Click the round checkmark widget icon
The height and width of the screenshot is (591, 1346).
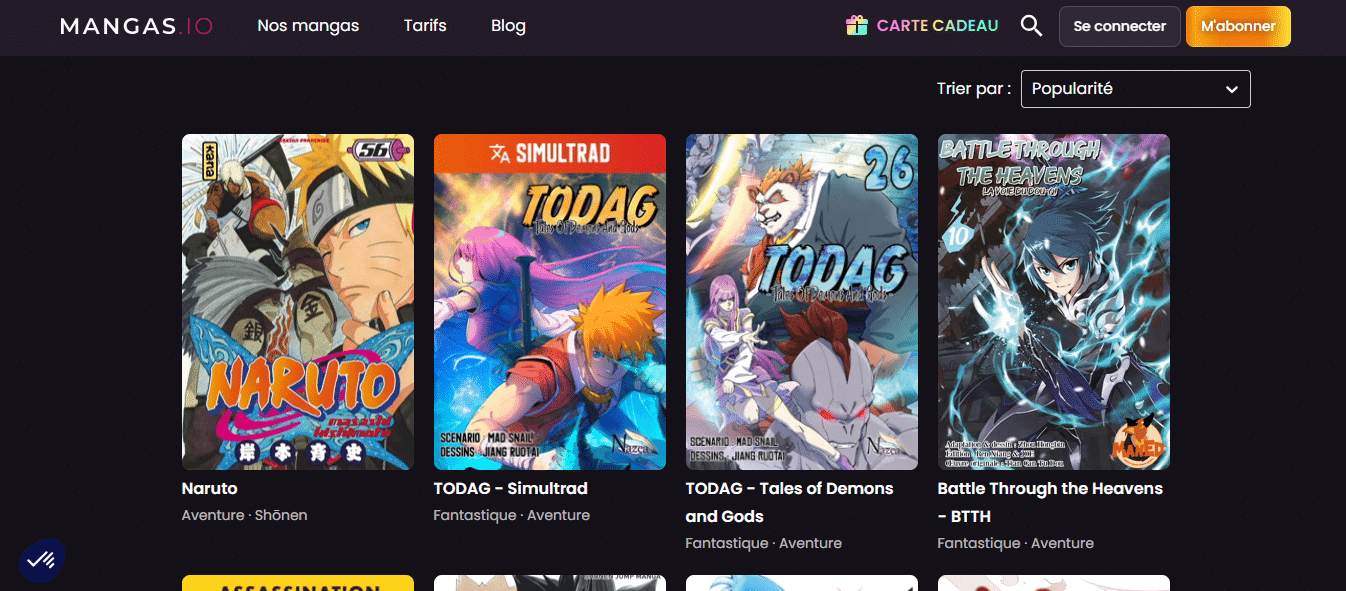(41, 560)
